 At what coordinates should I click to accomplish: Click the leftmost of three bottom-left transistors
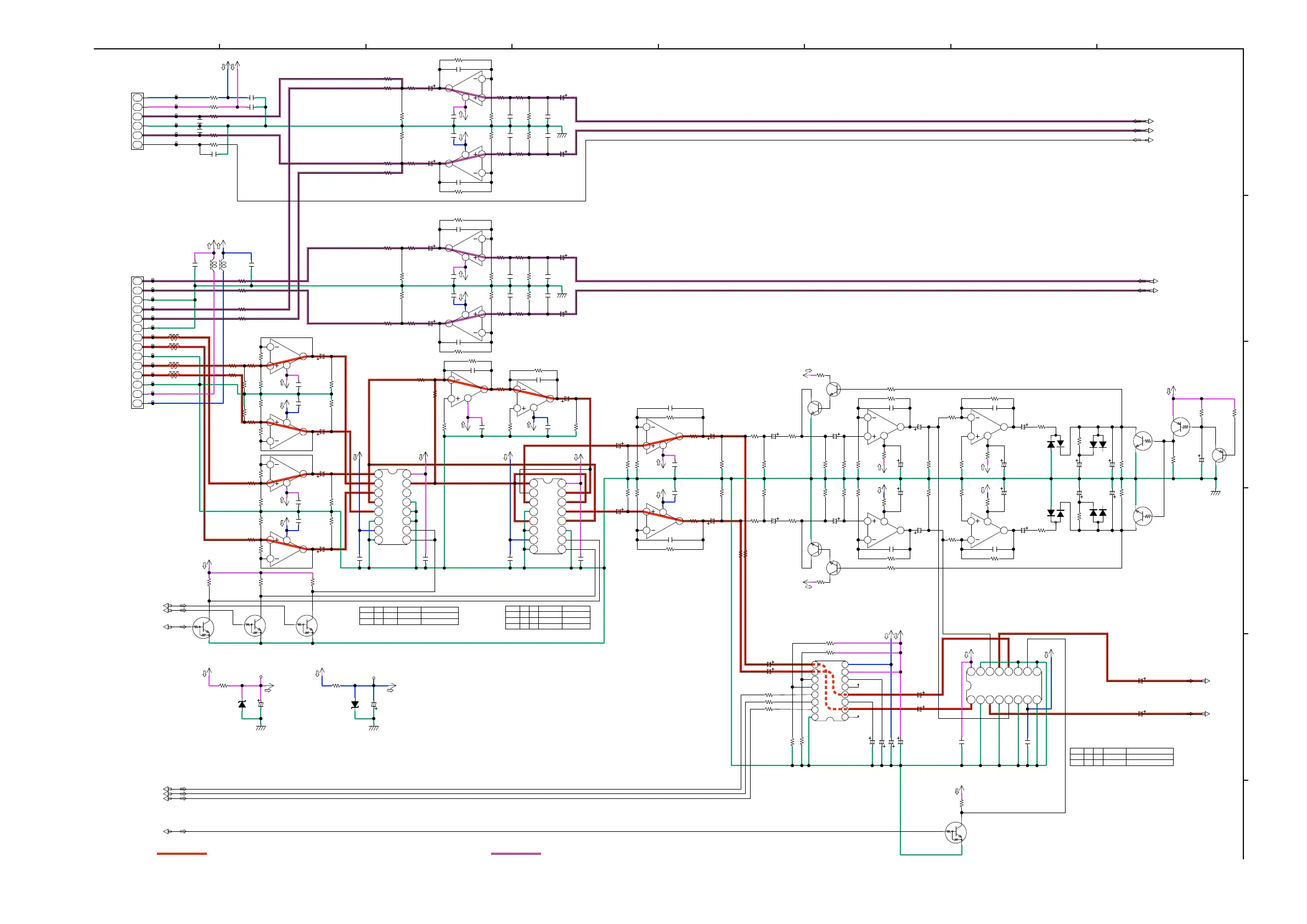[x=203, y=627]
